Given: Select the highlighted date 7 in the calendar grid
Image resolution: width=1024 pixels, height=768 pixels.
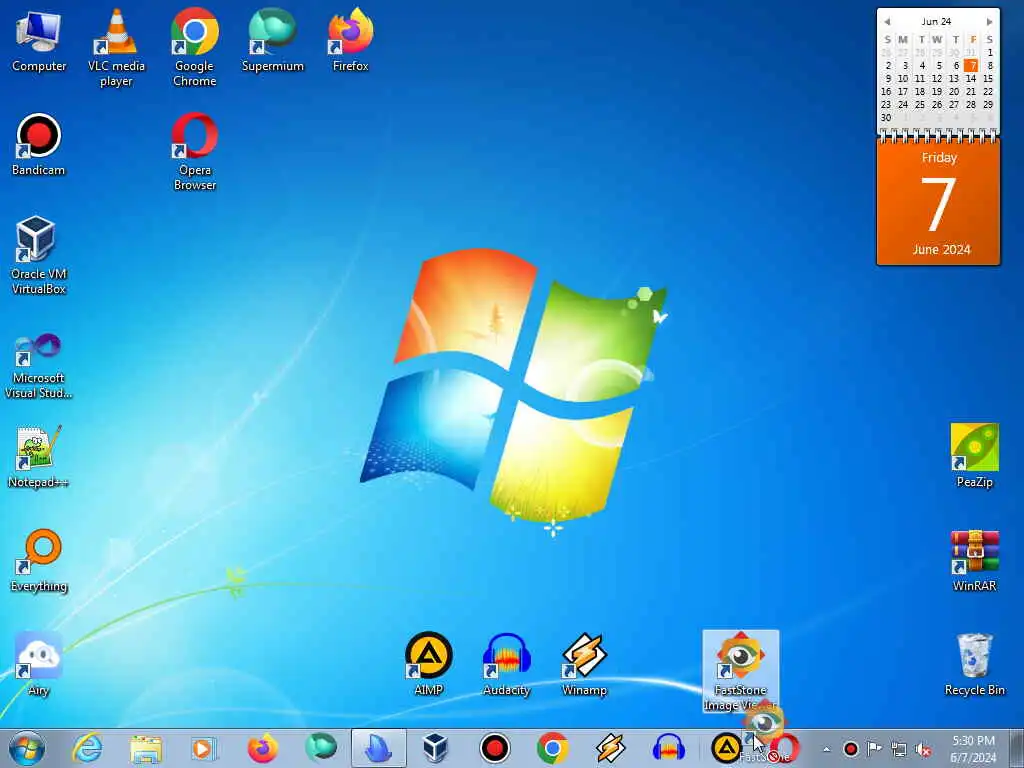Looking at the screenshot, I should (971, 65).
